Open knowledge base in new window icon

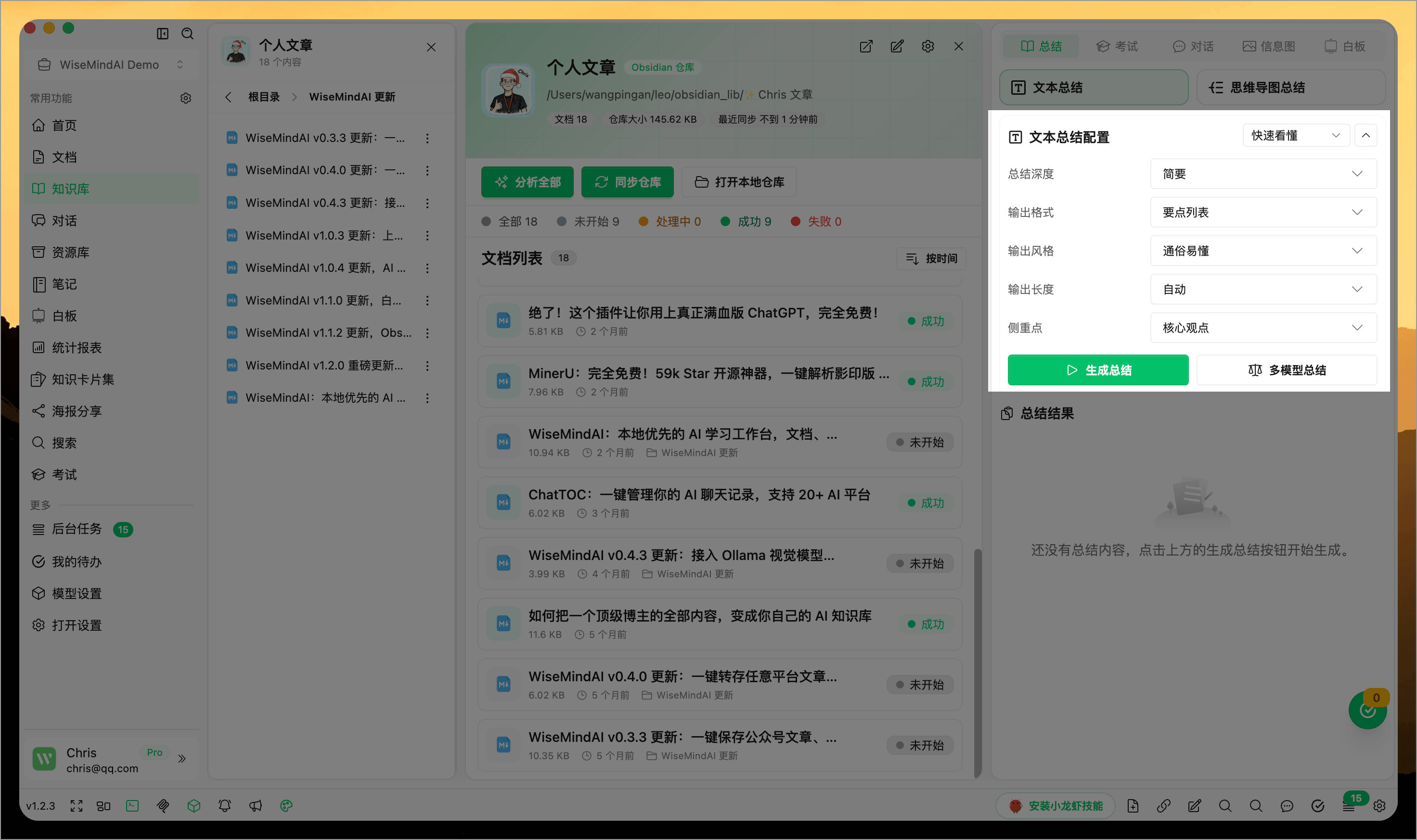[x=866, y=46]
